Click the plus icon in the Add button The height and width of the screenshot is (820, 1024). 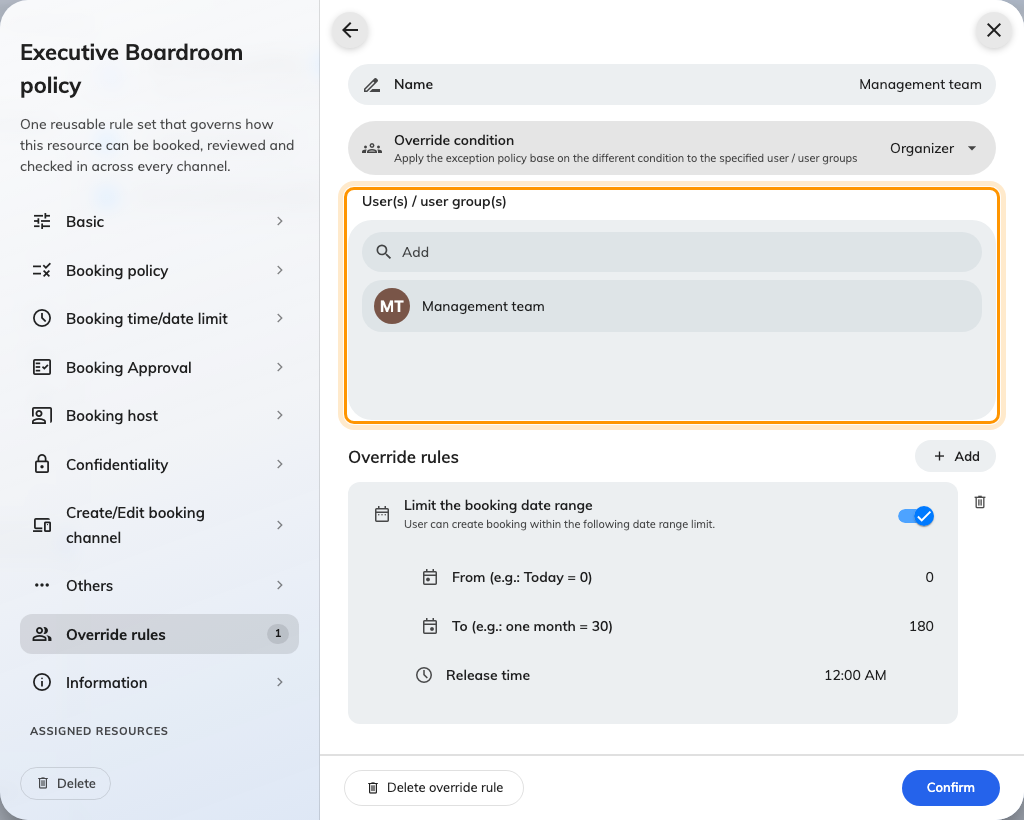pos(939,456)
